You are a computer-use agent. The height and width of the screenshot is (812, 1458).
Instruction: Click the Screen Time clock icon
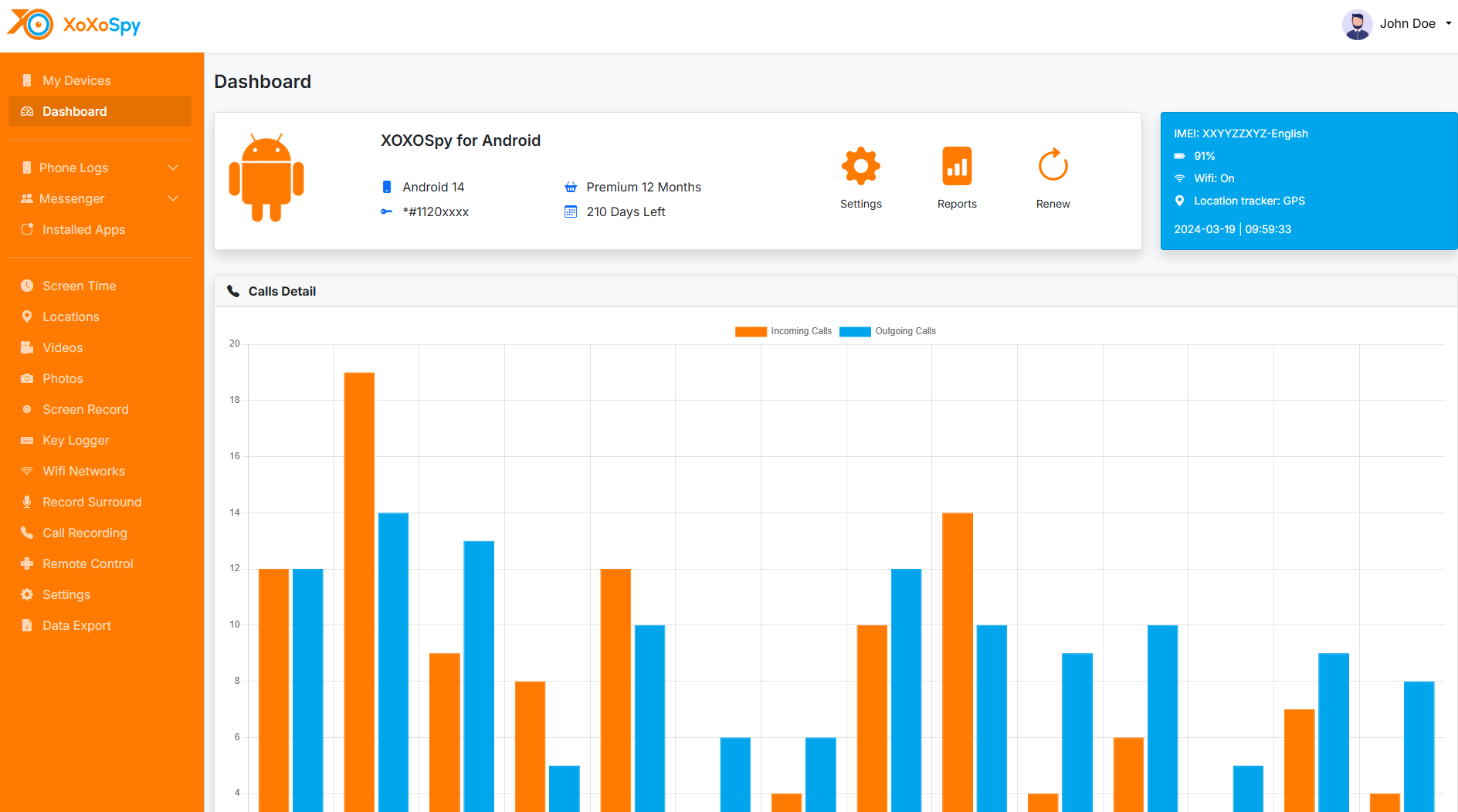point(27,286)
